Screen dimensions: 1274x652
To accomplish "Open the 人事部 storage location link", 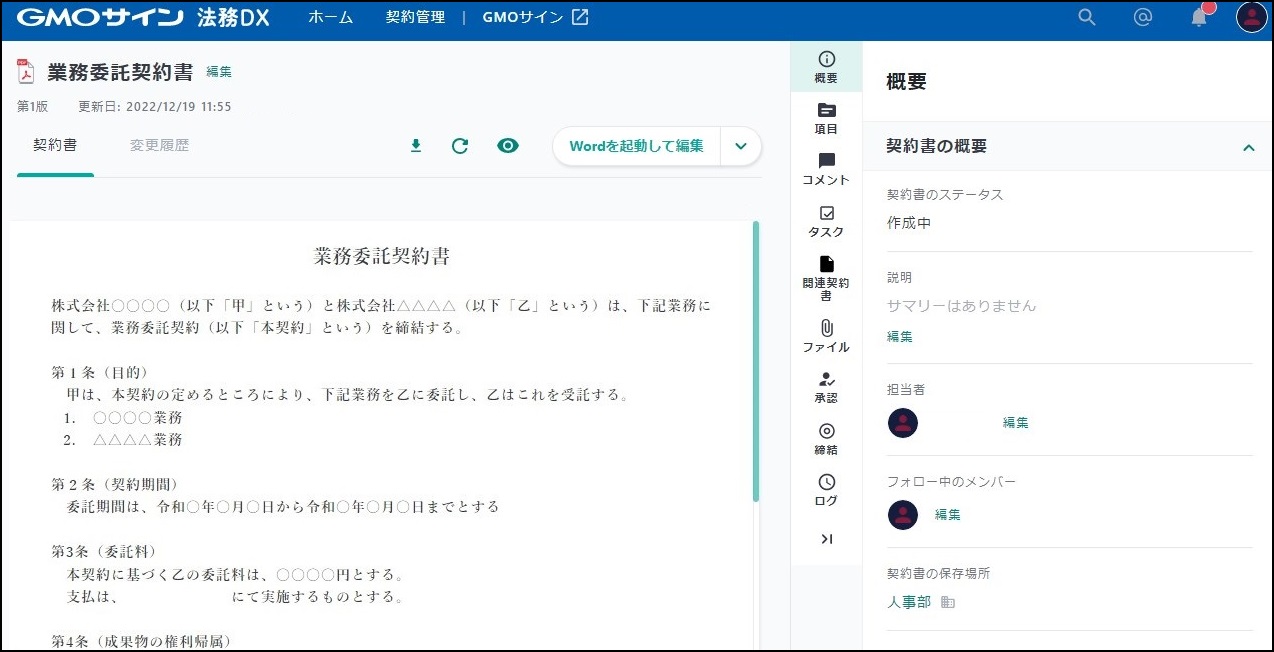I will click(909, 602).
